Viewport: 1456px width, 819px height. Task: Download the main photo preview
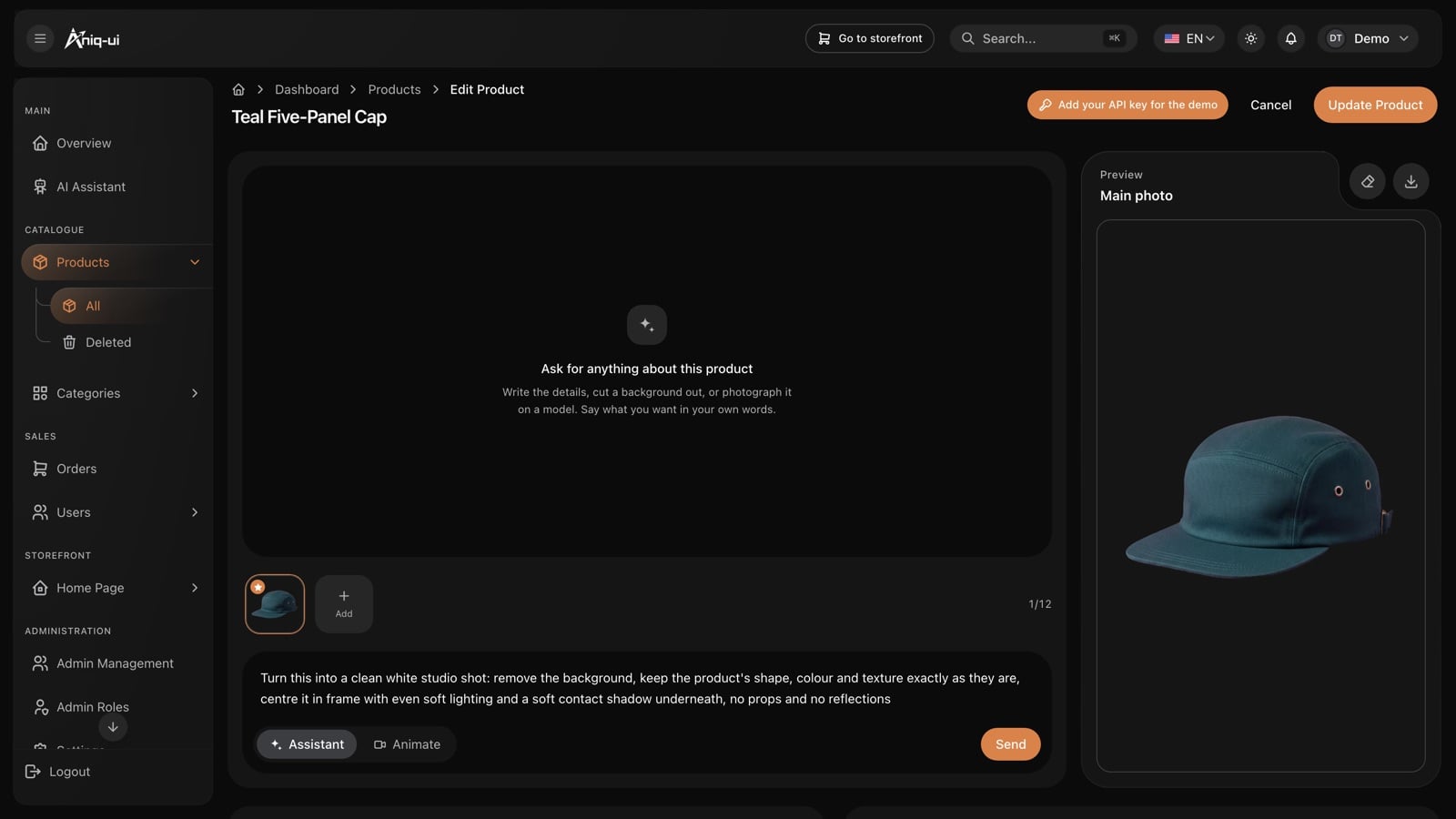pos(1410,181)
